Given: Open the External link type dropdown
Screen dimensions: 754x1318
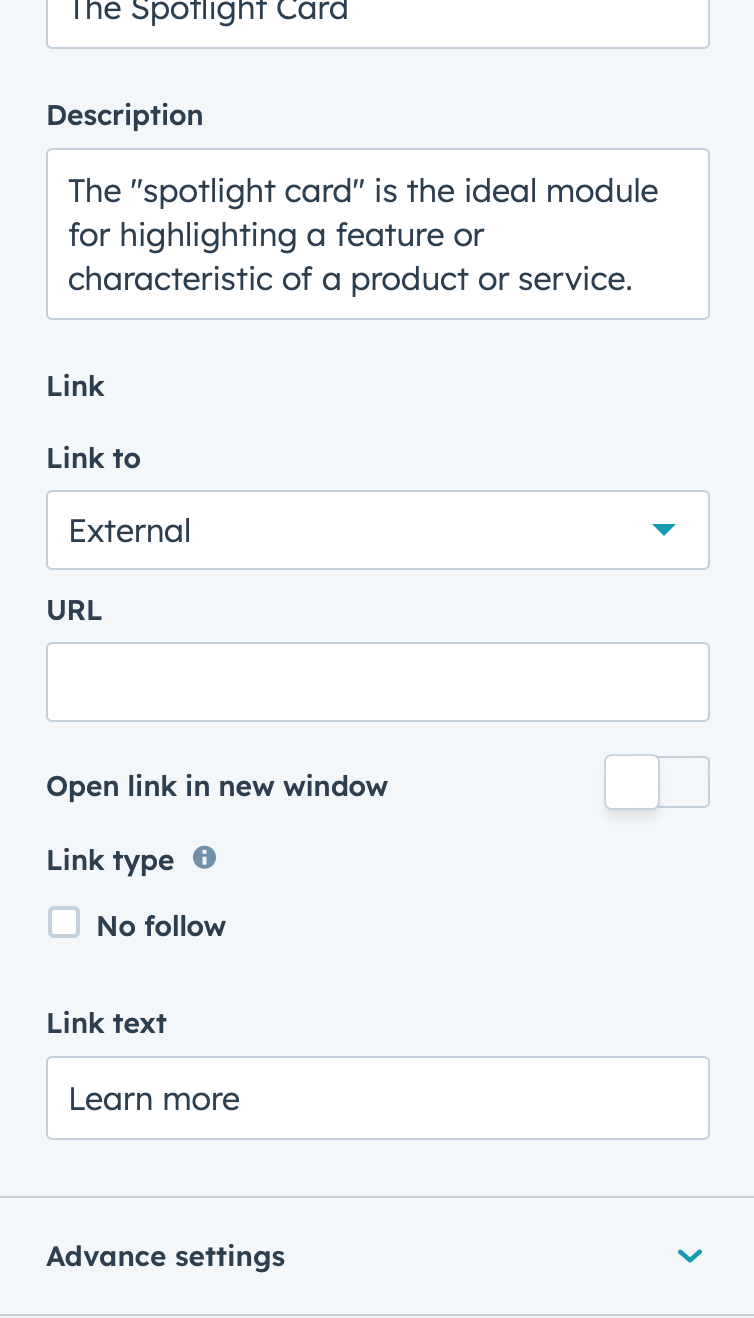Looking at the screenshot, I should 378,530.
